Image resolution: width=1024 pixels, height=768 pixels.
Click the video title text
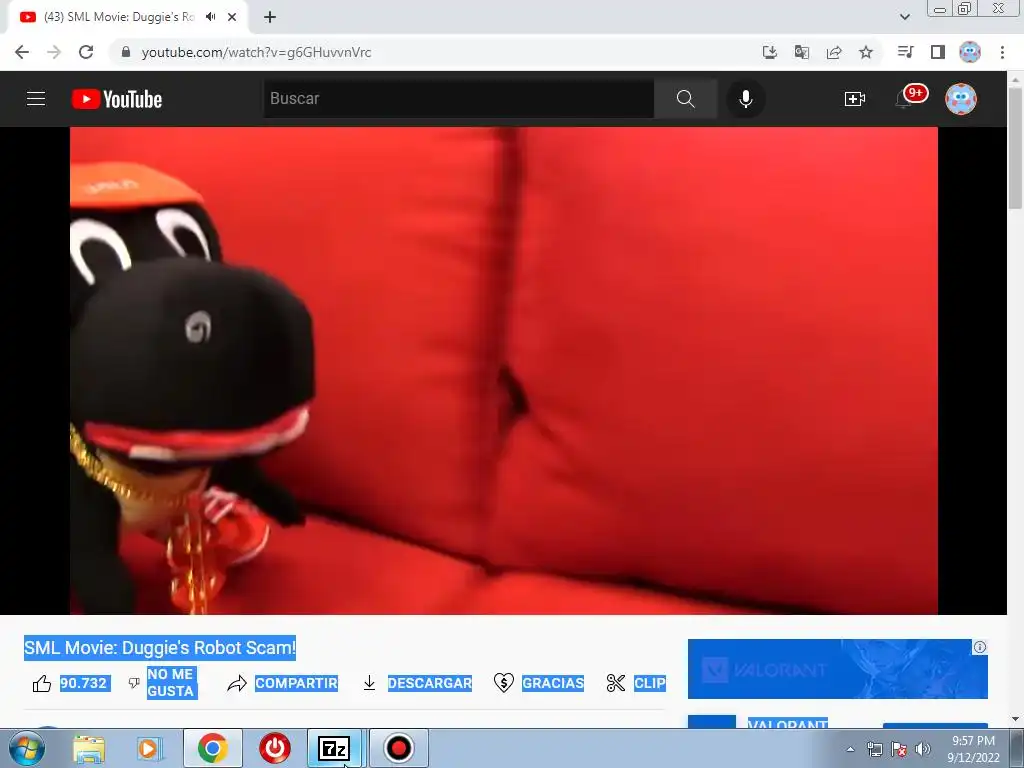pyautogui.click(x=160, y=648)
